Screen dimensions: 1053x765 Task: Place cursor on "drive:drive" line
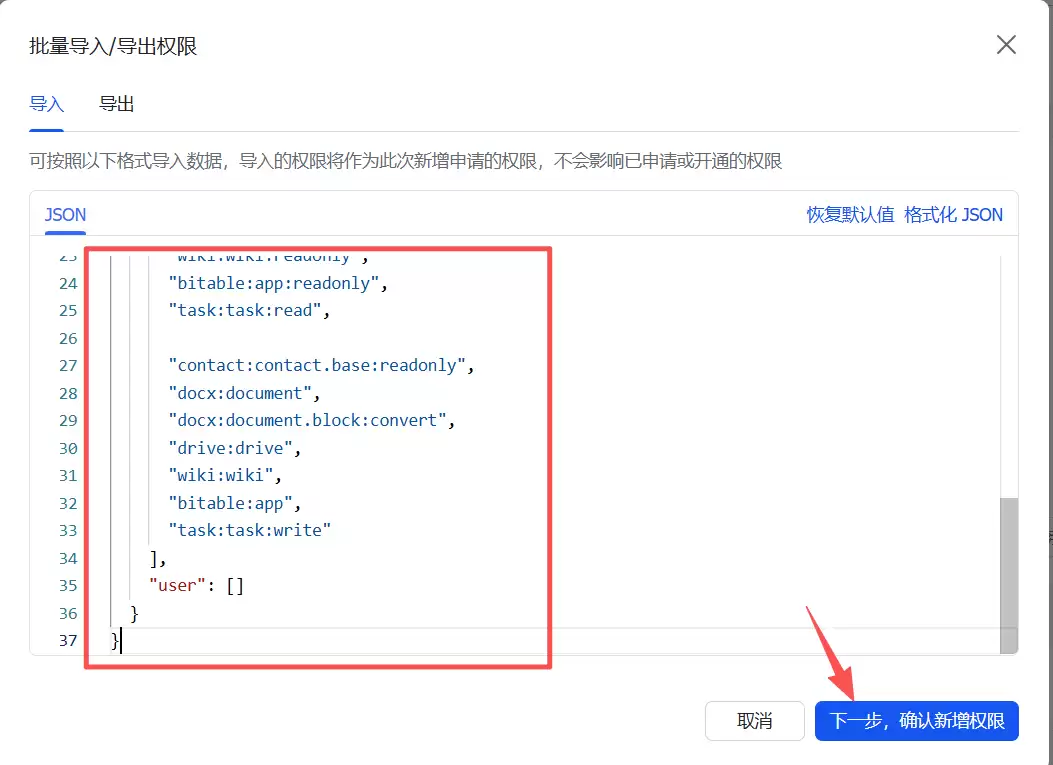click(x=230, y=448)
